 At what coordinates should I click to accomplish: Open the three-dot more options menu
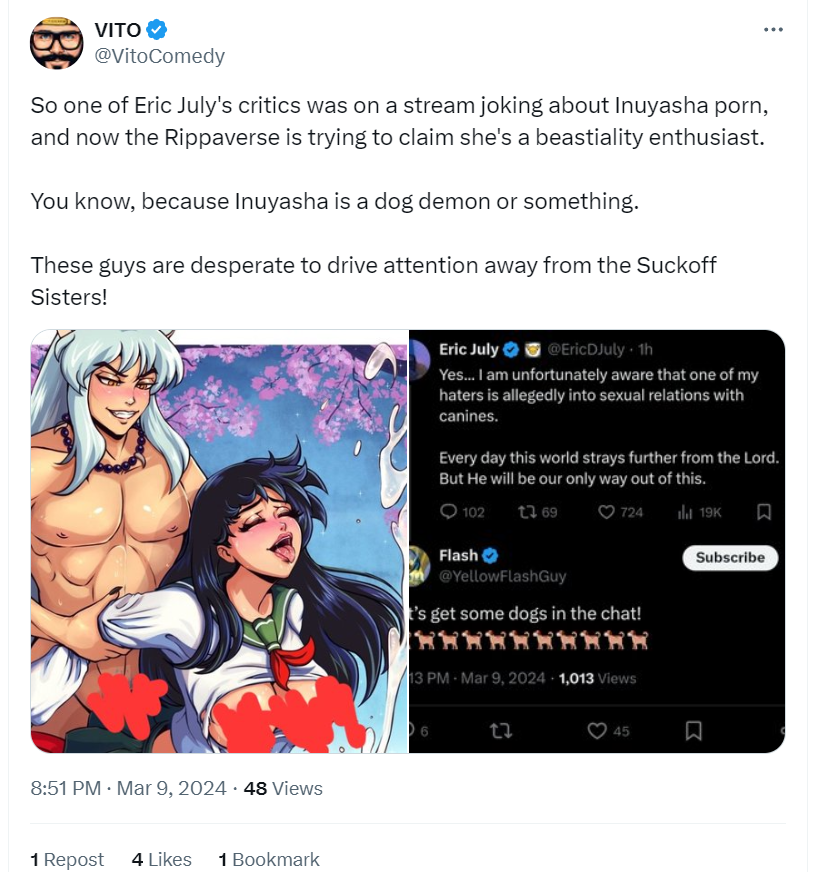pyautogui.click(x=773, y=29)
